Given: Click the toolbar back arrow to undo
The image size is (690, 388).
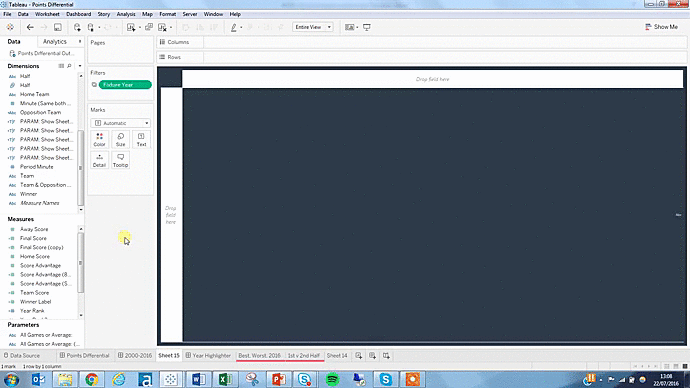Looking at the screenshot, I should coord(30,27).
